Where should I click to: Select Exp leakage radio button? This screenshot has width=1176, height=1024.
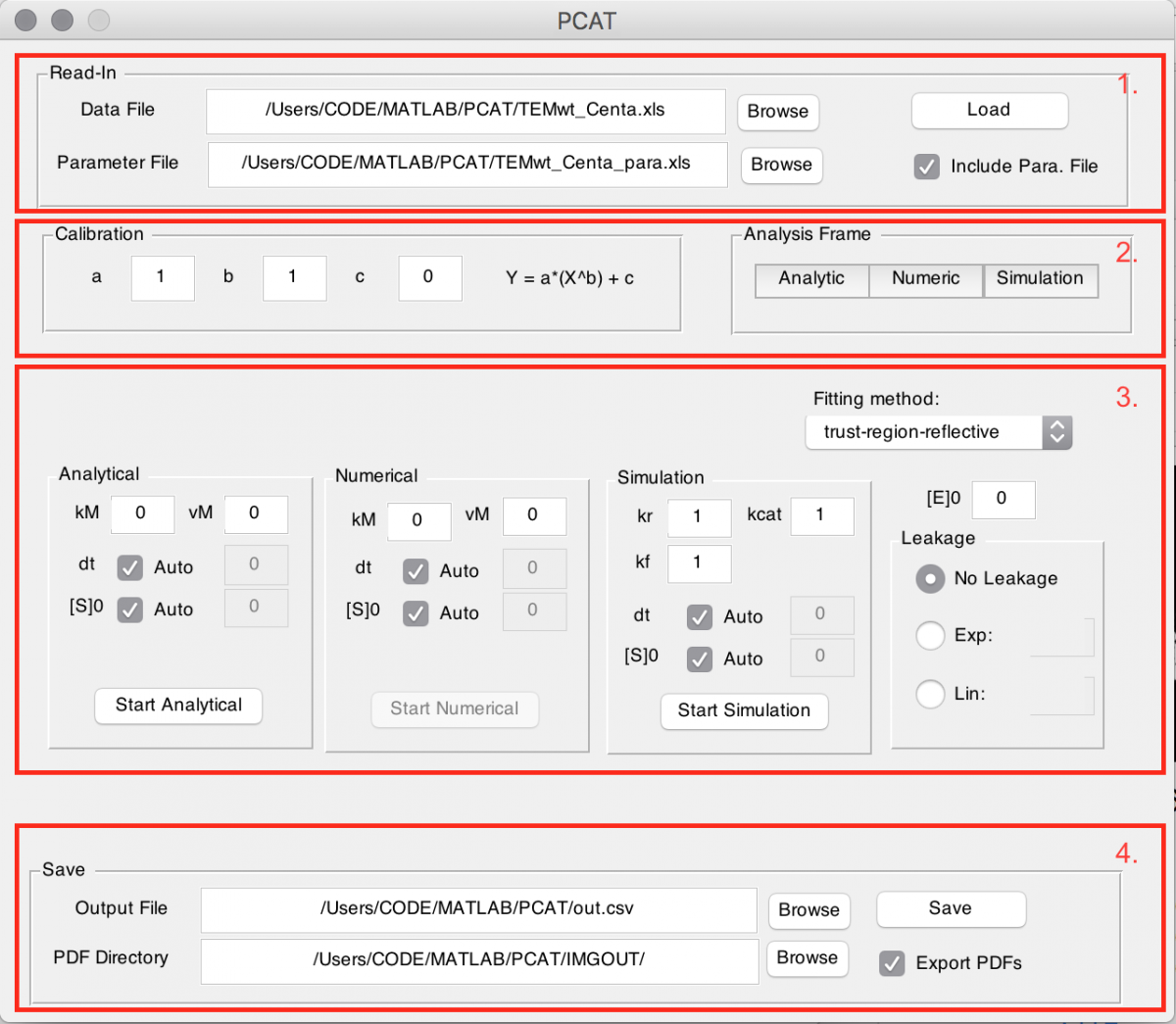(x=929, y=636)
